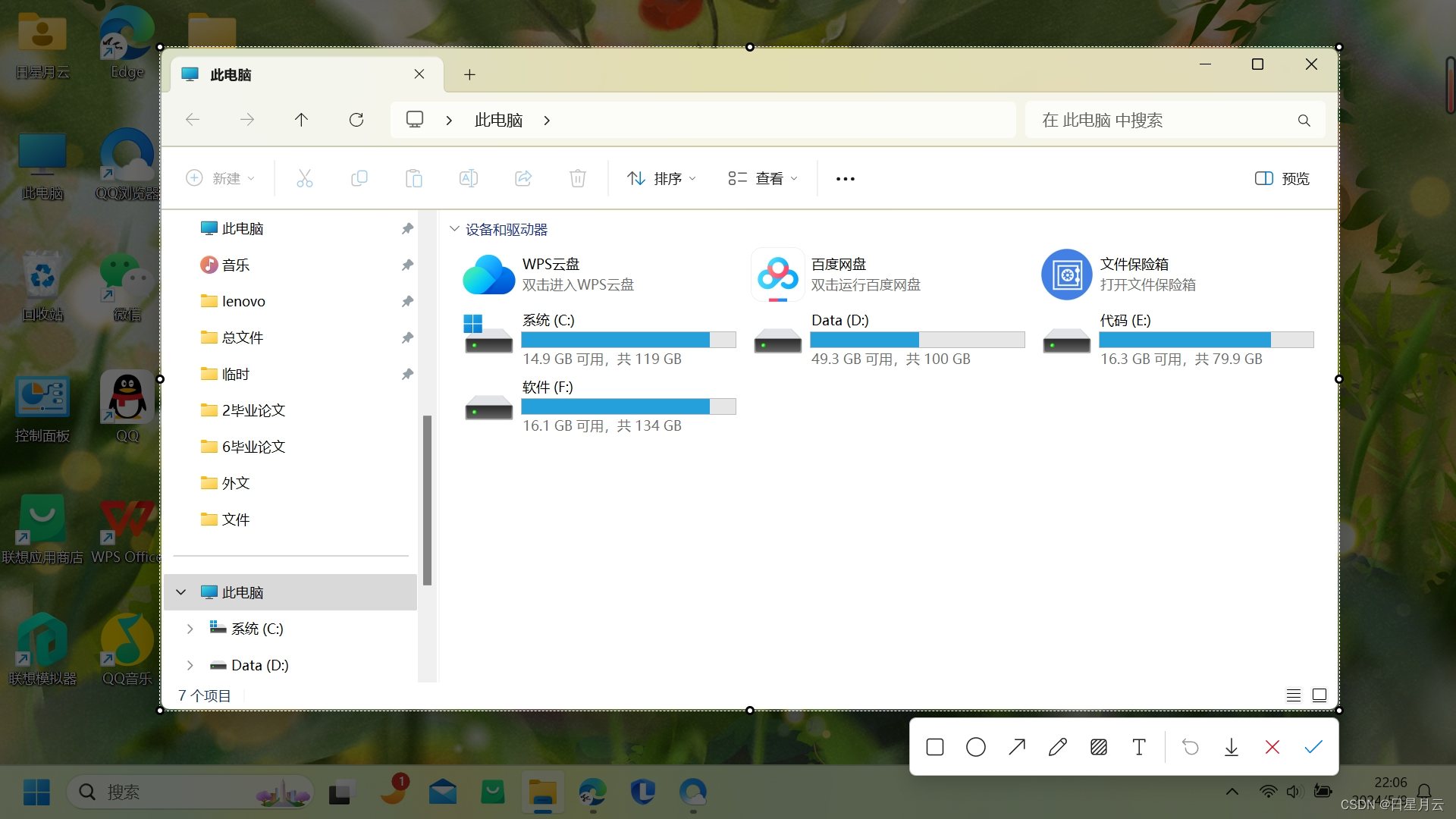Open the View dropdown button

pos(763,178)
